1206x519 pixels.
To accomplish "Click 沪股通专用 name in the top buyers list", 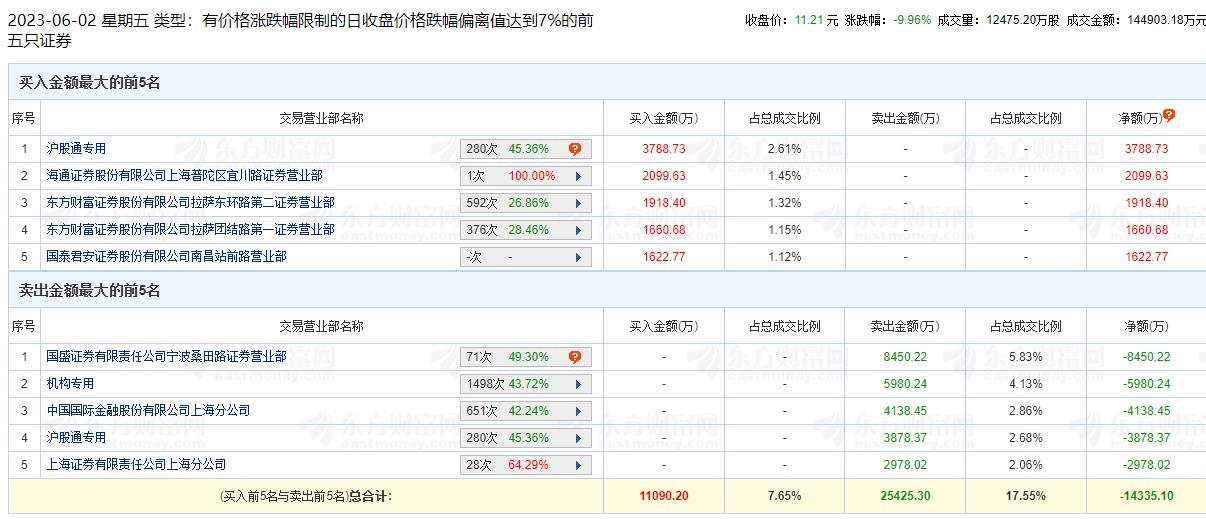I will 76,149.
